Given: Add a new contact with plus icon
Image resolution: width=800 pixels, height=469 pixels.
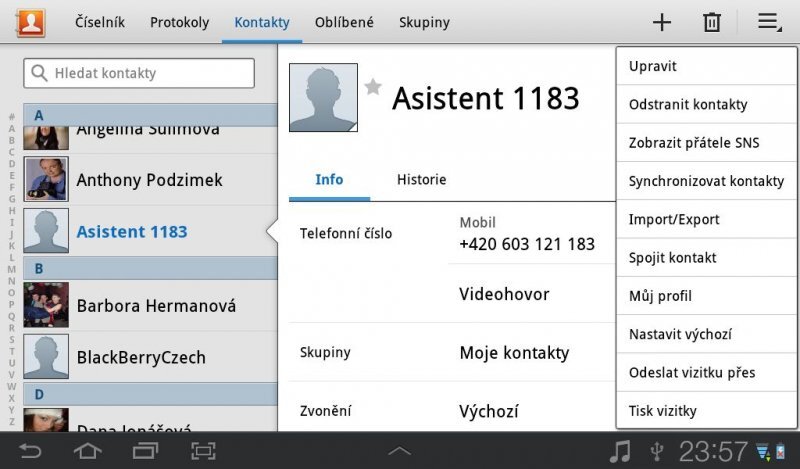Looking at the screenshot, I should (662, 22).
